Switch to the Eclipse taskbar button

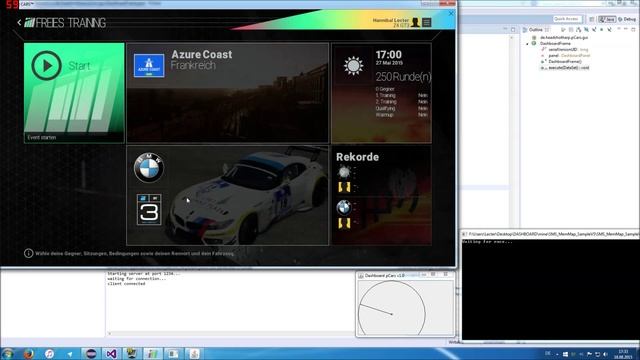coord(91,354)
